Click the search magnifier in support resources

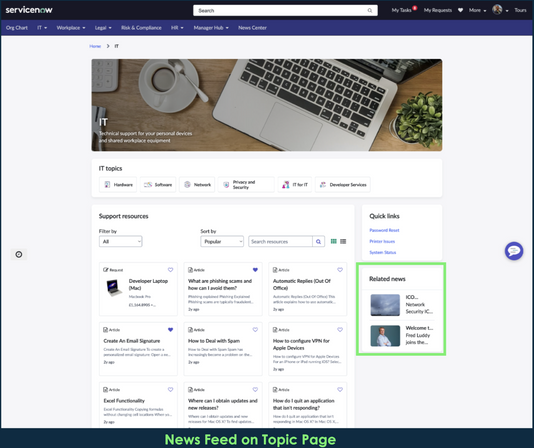[x=318, y=242]
